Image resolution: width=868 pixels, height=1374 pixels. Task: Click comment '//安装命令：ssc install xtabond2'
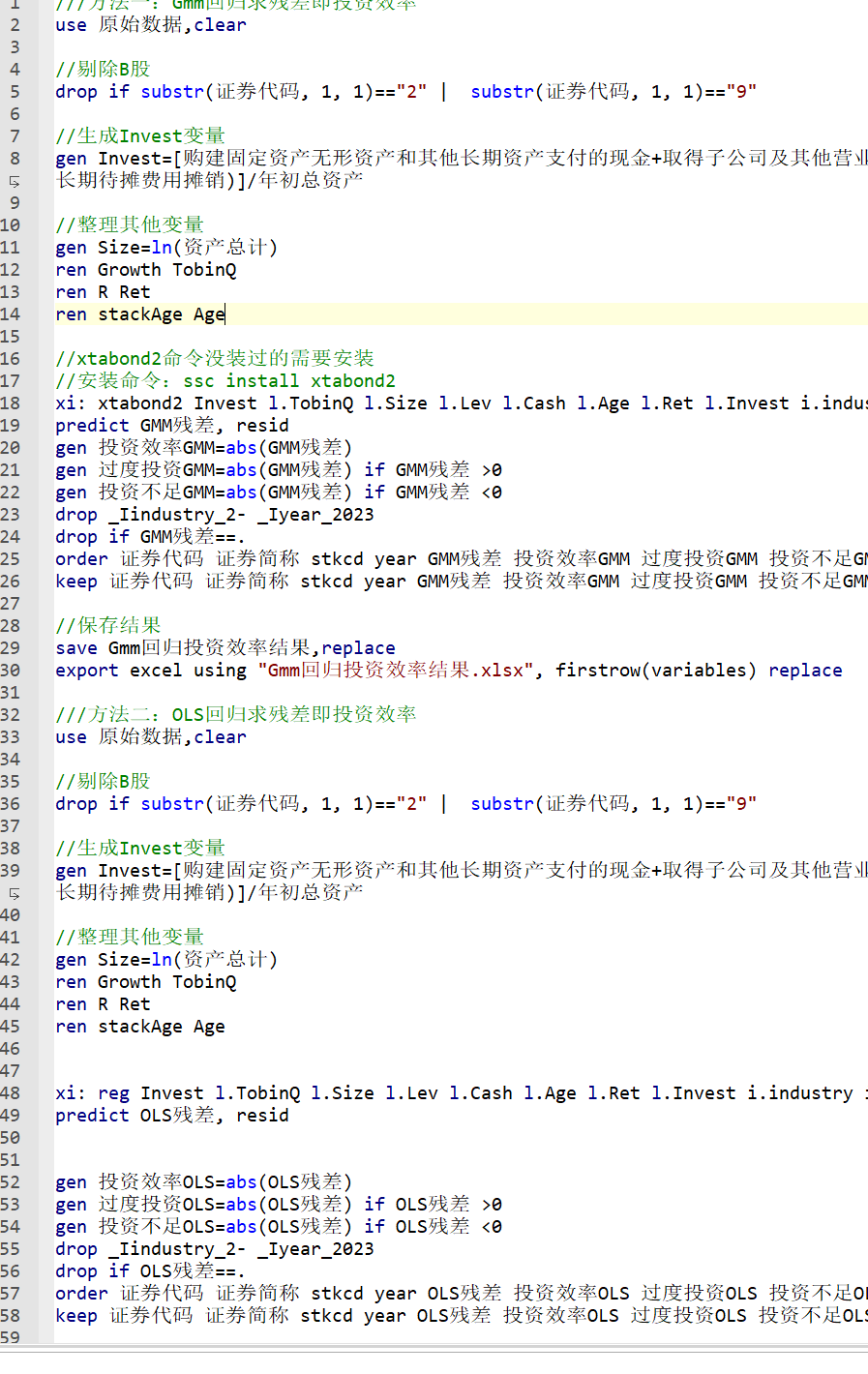coord(225,381)
